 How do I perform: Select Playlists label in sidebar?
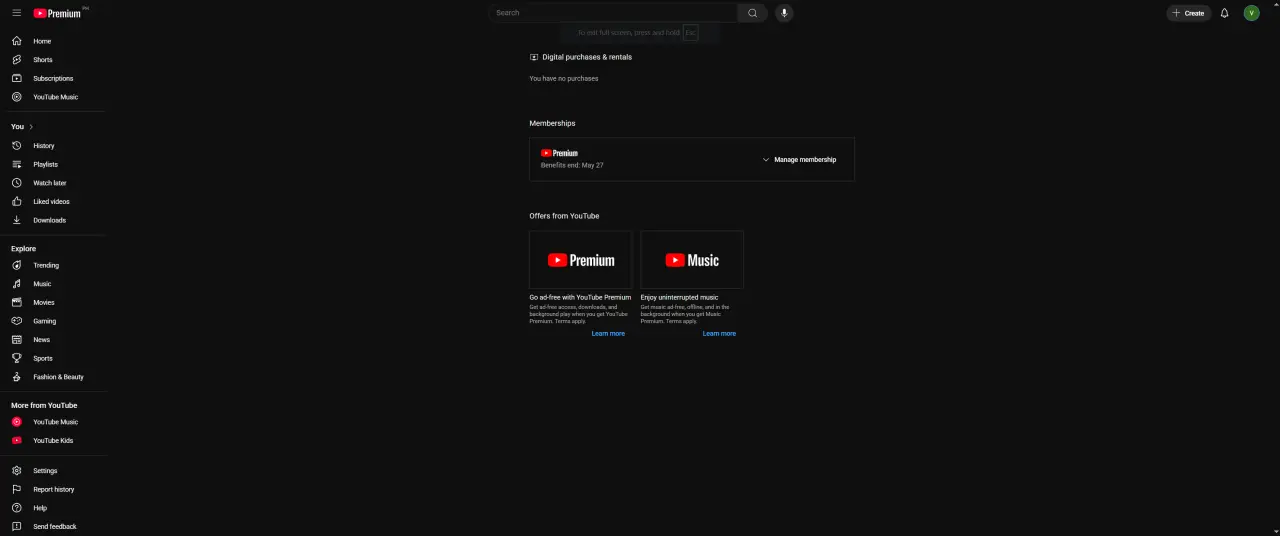[x=45, y=164]
